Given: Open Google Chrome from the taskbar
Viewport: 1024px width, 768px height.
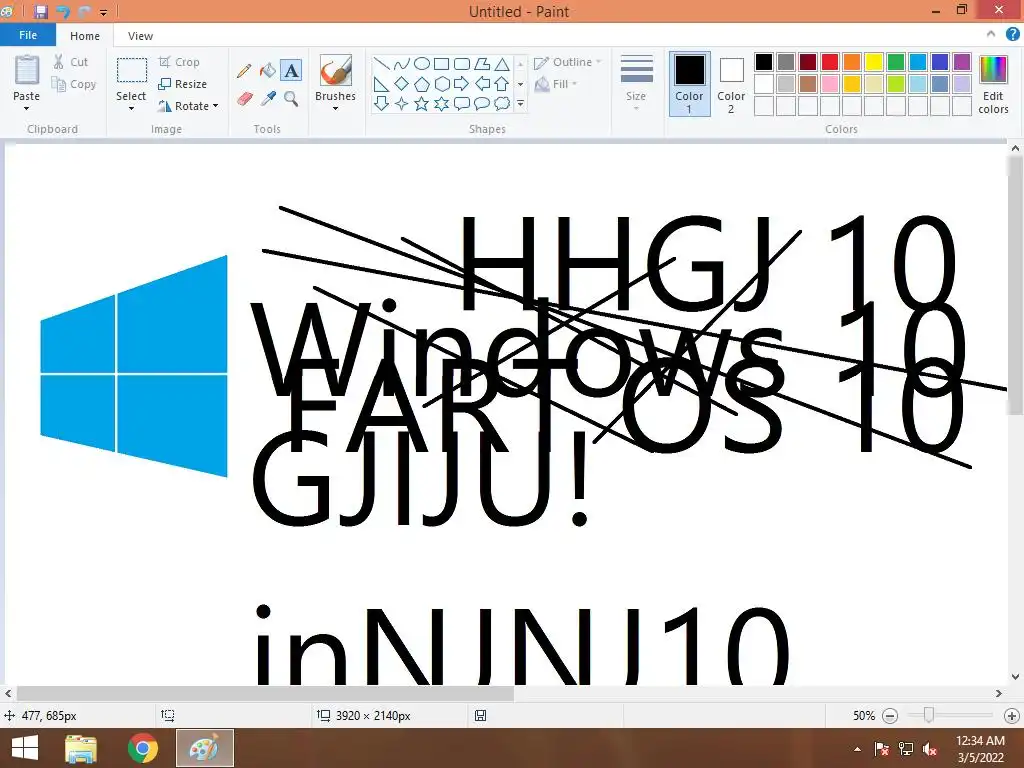Looking at the screenshot, I should [x=142, y=748].
